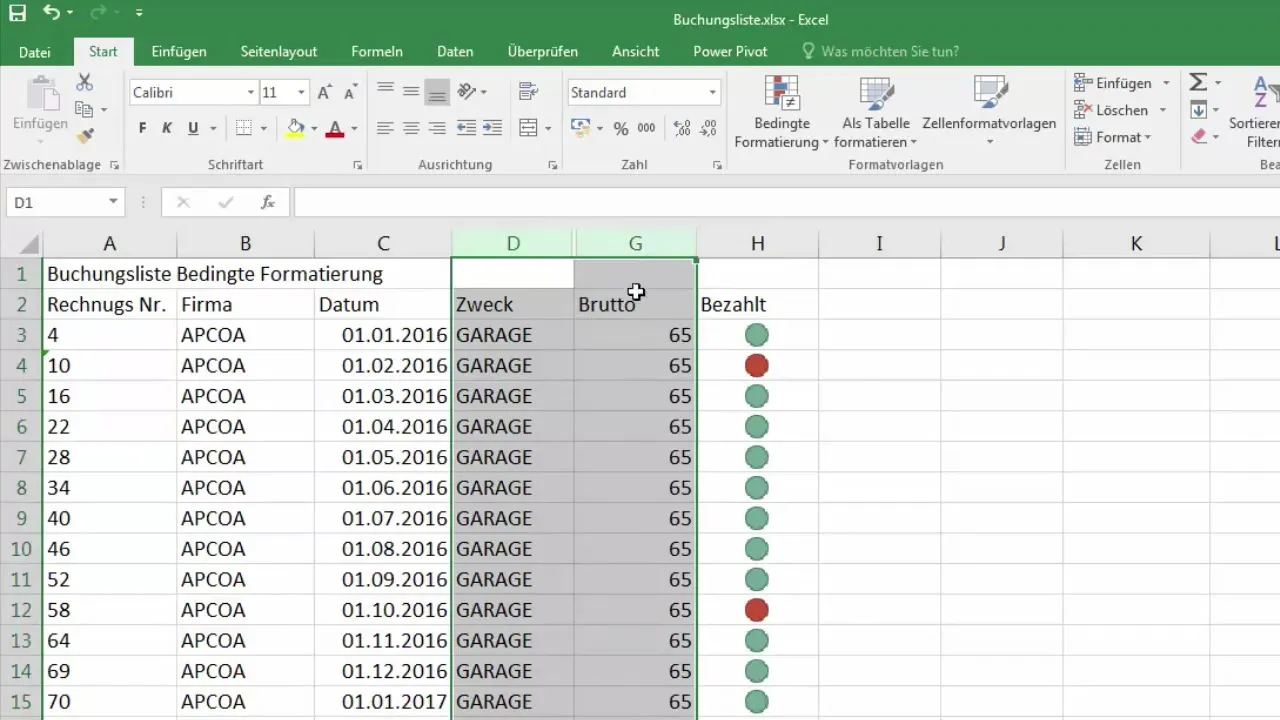Switch to the Formeln tab

coord(377,52)
